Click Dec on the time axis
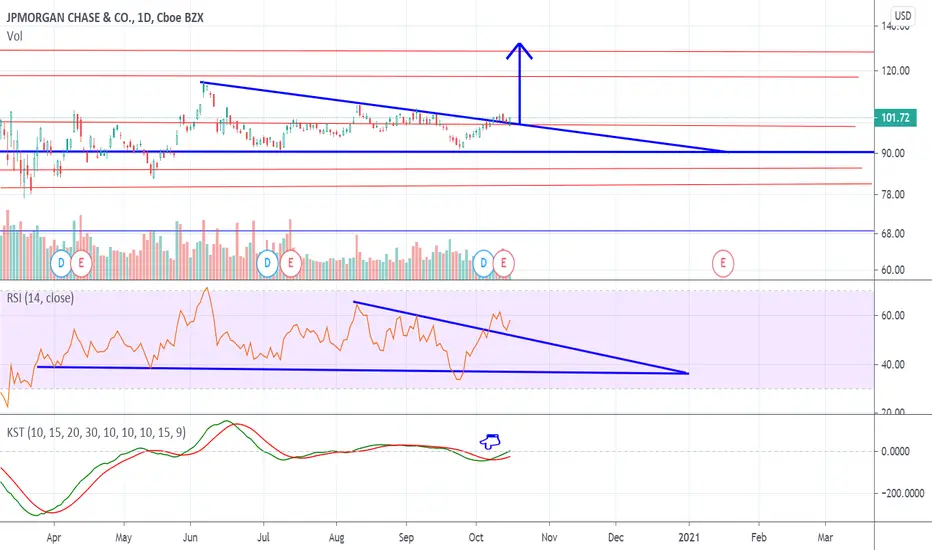The height and width of the screenshot is (550, 932). (x=616, y=538)
